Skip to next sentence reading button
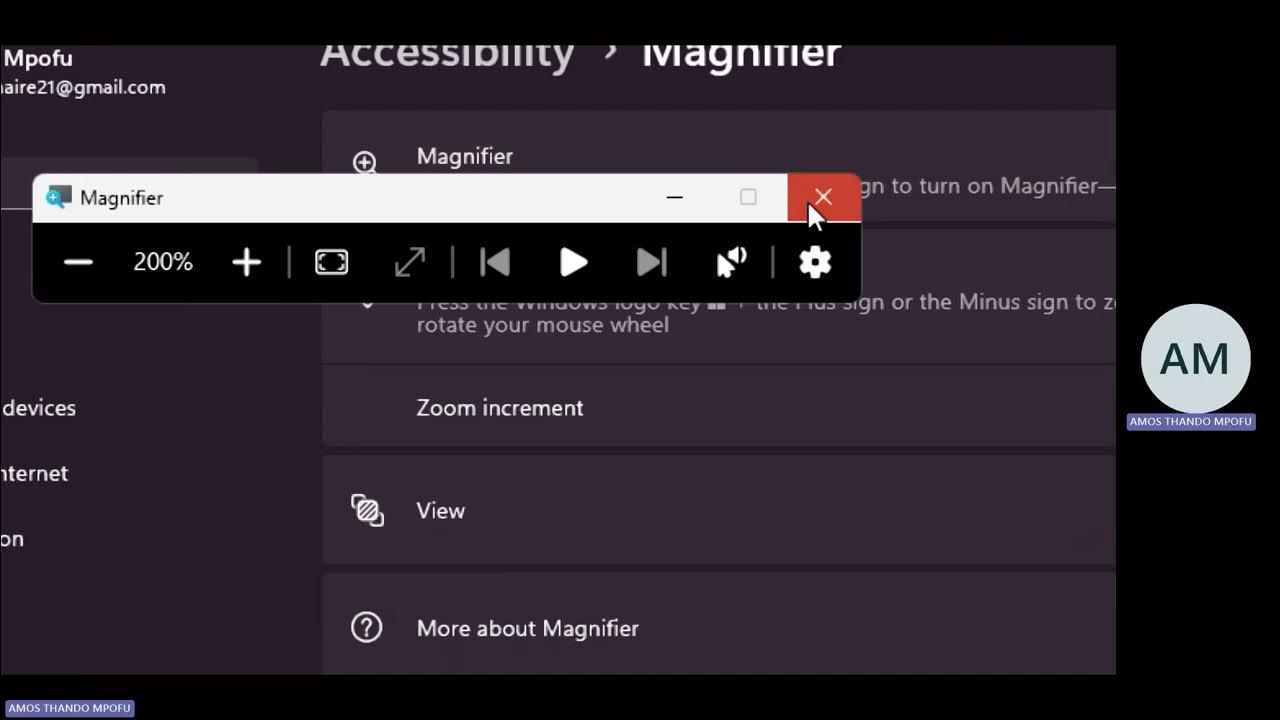 [651, 262]
